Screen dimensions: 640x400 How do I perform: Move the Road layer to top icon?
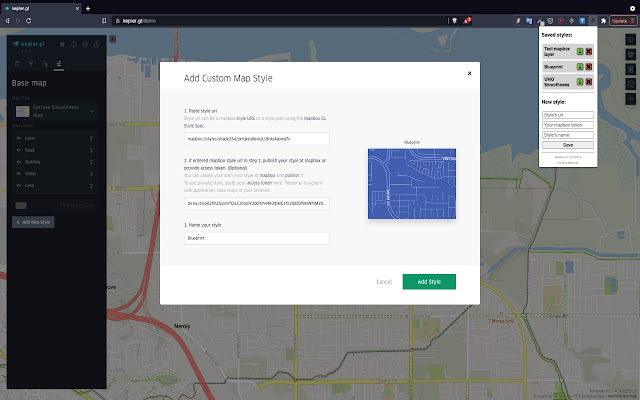click(x=91, y=151)
